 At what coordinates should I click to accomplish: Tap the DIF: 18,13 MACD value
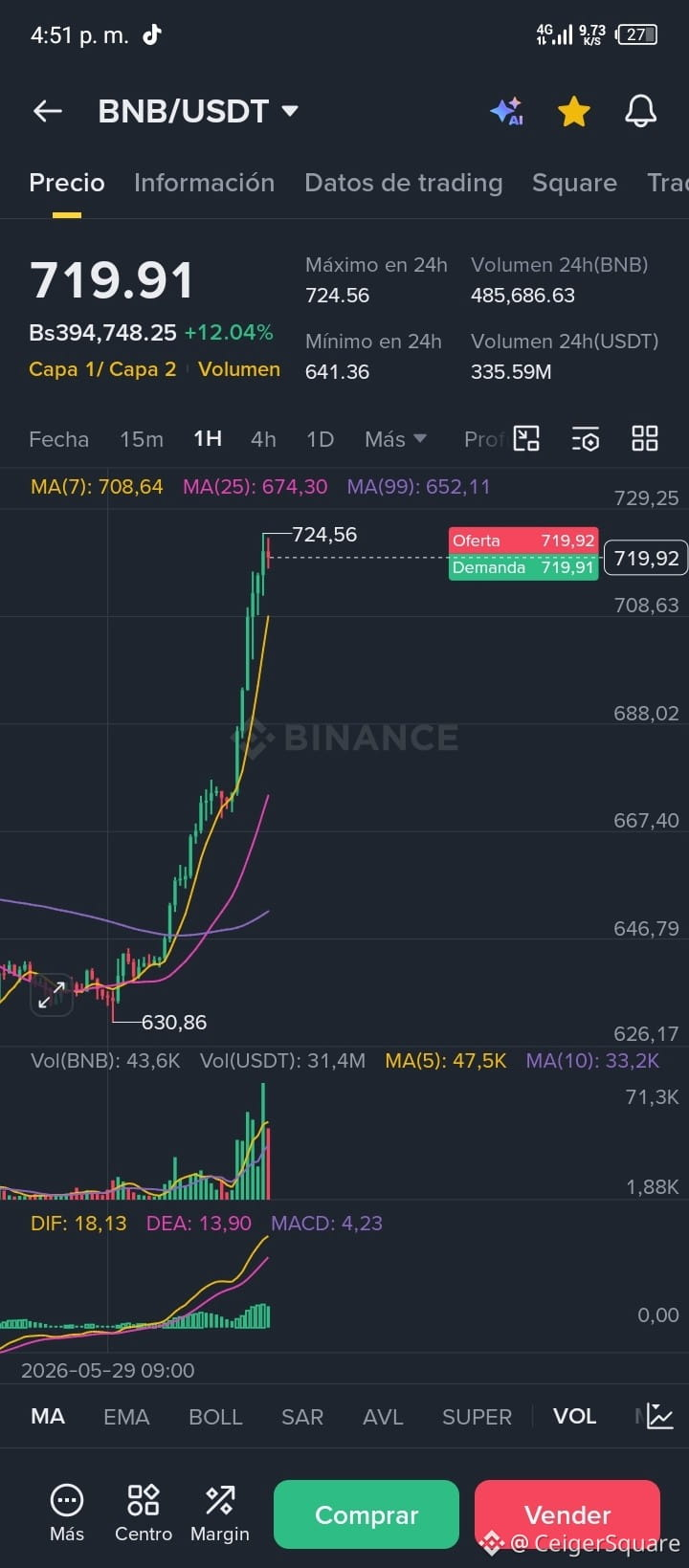[78, 1224]
